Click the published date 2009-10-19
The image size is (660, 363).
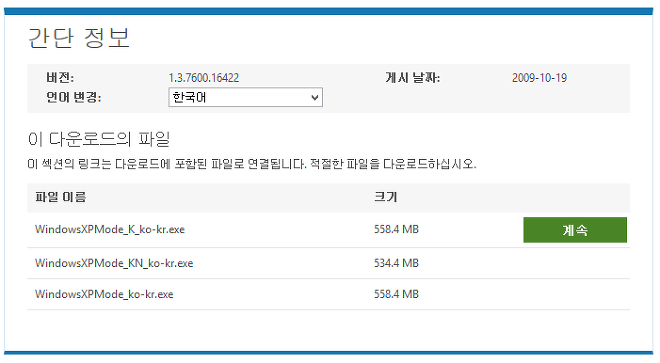539,78
